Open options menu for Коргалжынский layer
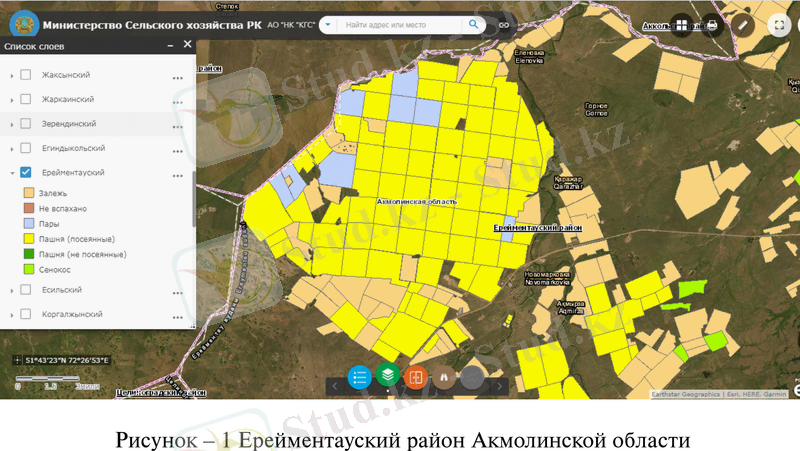Viewport: 800px width, 451px height. (x=178, y=317)
